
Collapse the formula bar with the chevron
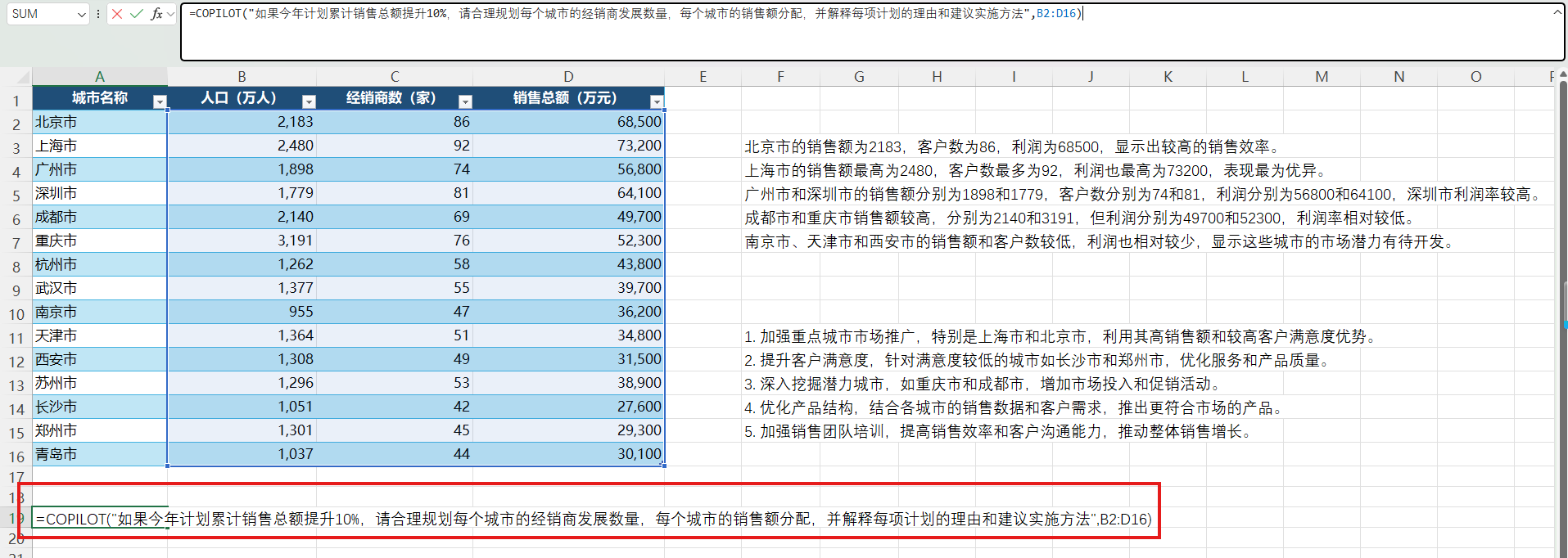coord(1557,12)
